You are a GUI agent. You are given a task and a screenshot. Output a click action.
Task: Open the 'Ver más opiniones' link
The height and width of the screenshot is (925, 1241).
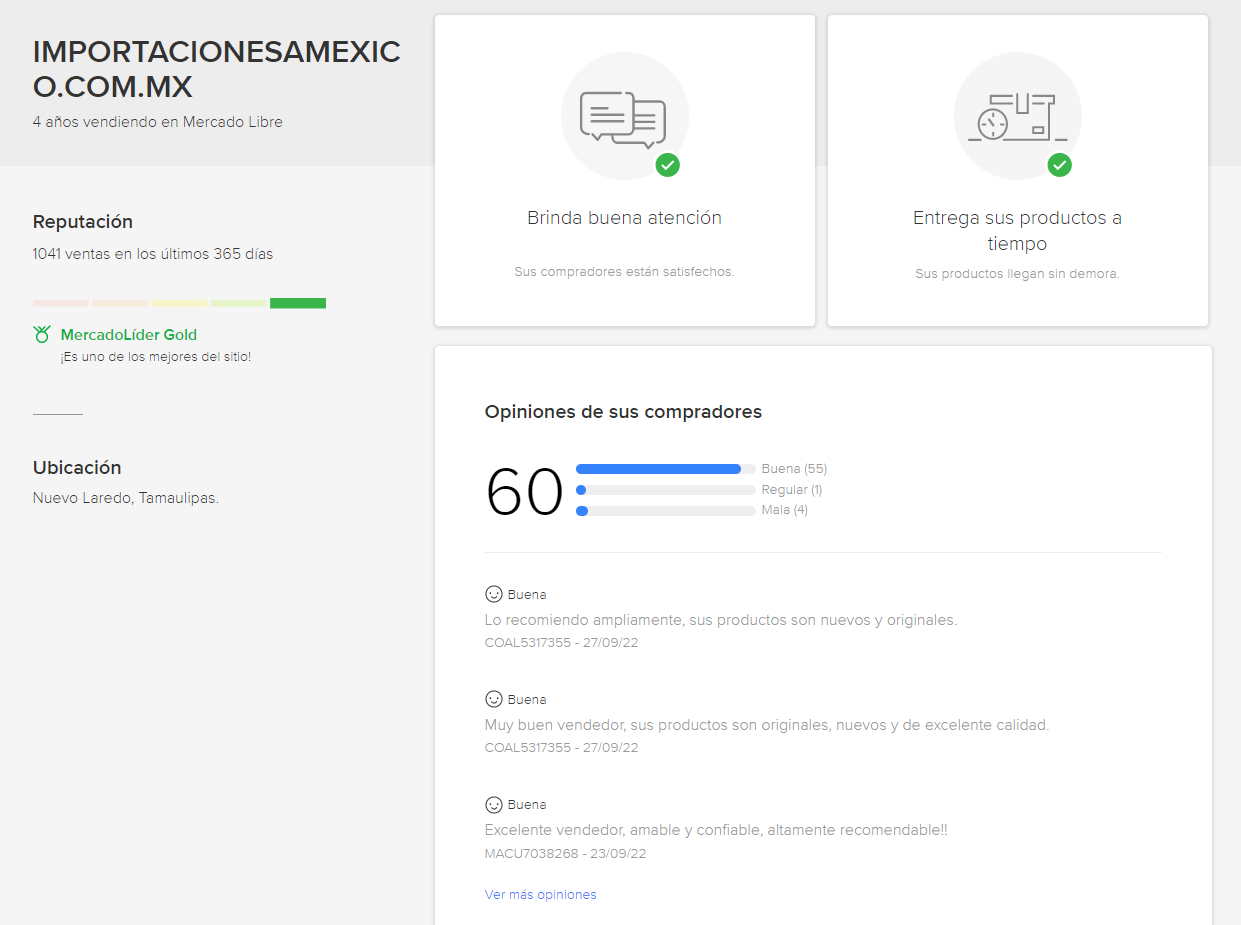click(540, 895)
